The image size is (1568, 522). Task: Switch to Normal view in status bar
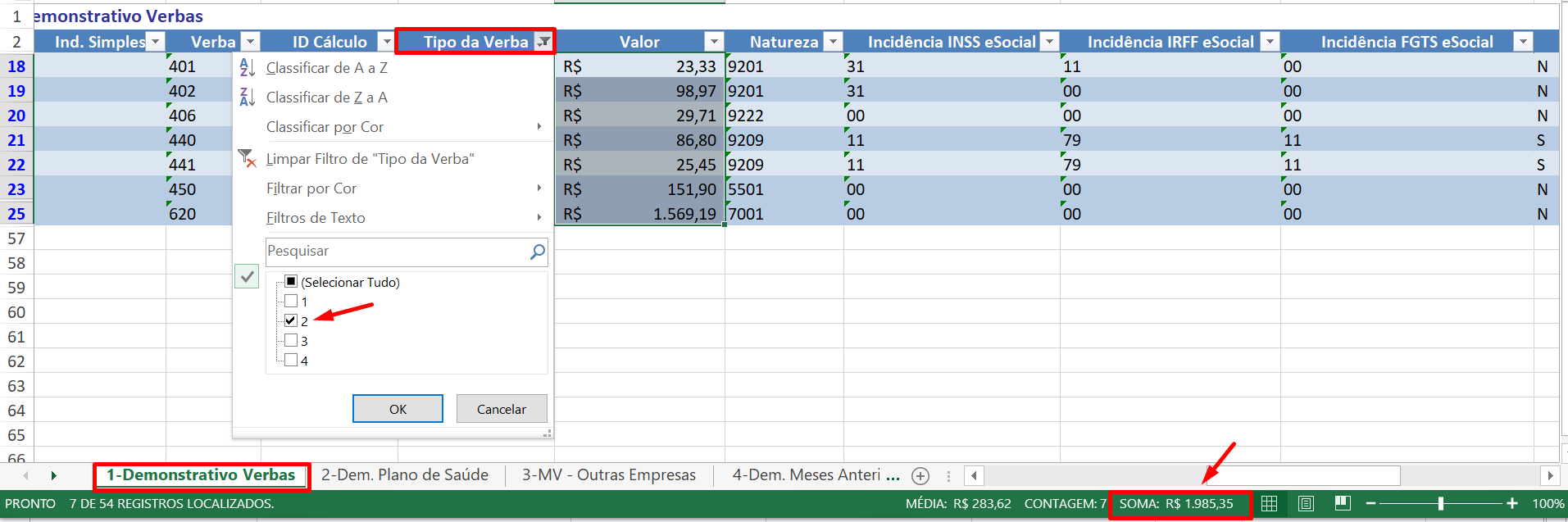point(1269,503)
